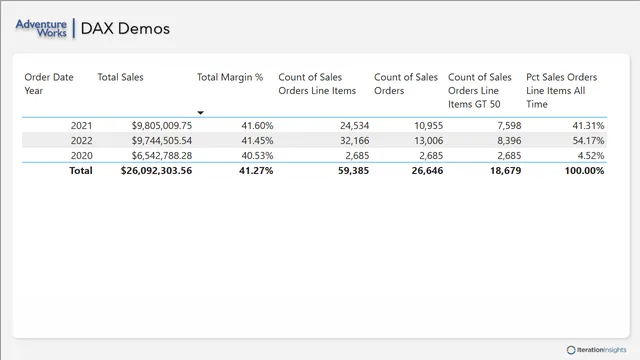Viewport: 640px width, 360px height.
Task: Click the 32,166 line items value
Action: point(354,140)
